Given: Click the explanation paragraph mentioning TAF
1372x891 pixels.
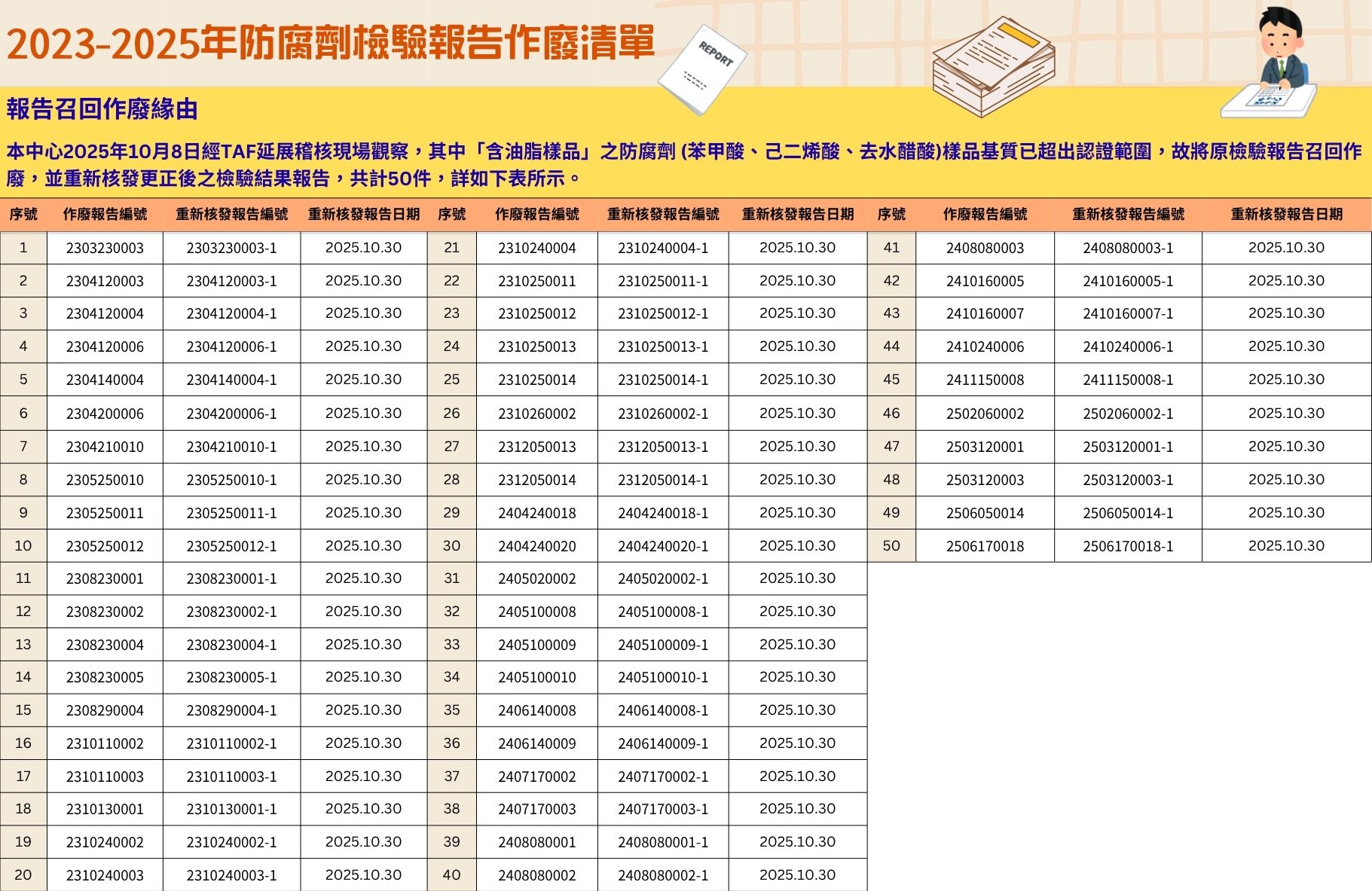Looking at the screenshot, I should coord(684,164).
